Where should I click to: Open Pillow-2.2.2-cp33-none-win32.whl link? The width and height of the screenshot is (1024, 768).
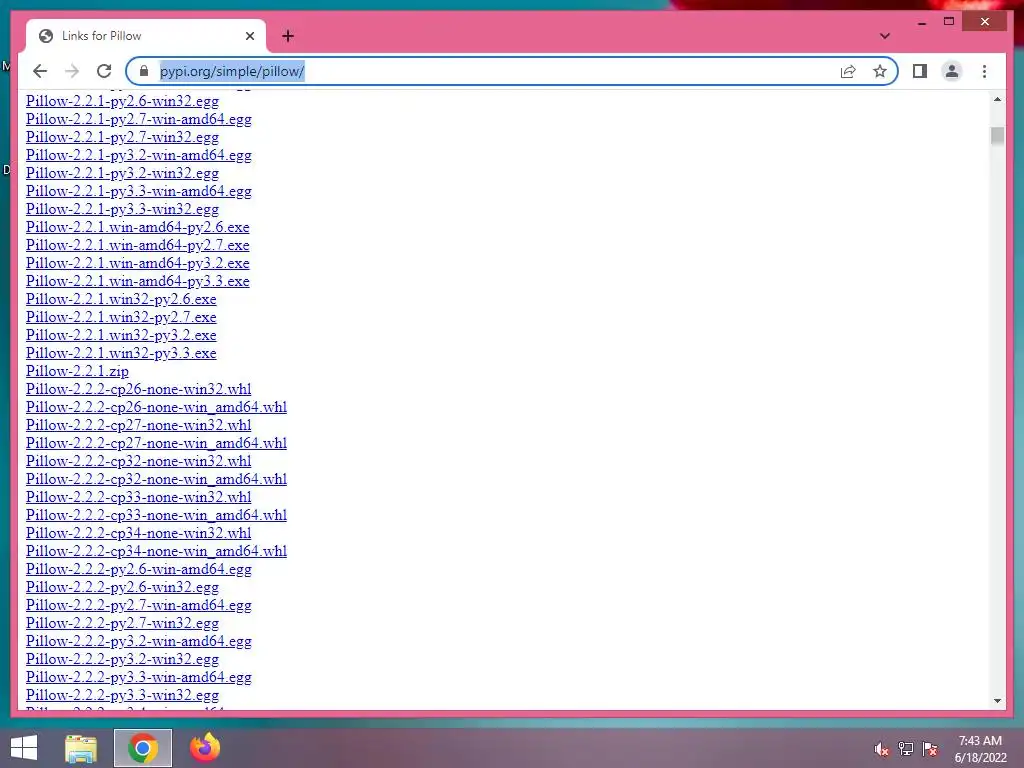point(138,497)
